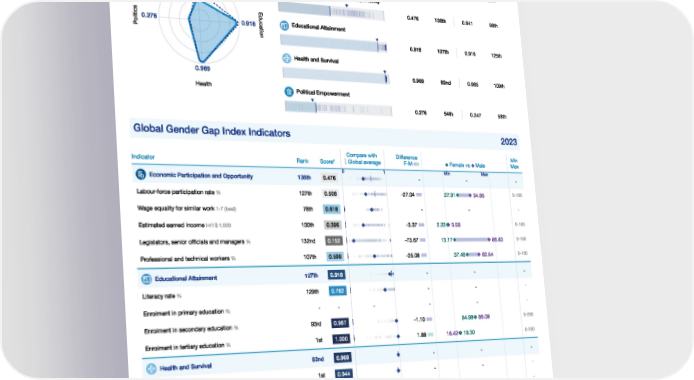Click the Educational Attainment icon in the indicators table
Viewport: 694px width, 380px height.
pos(146,279)
